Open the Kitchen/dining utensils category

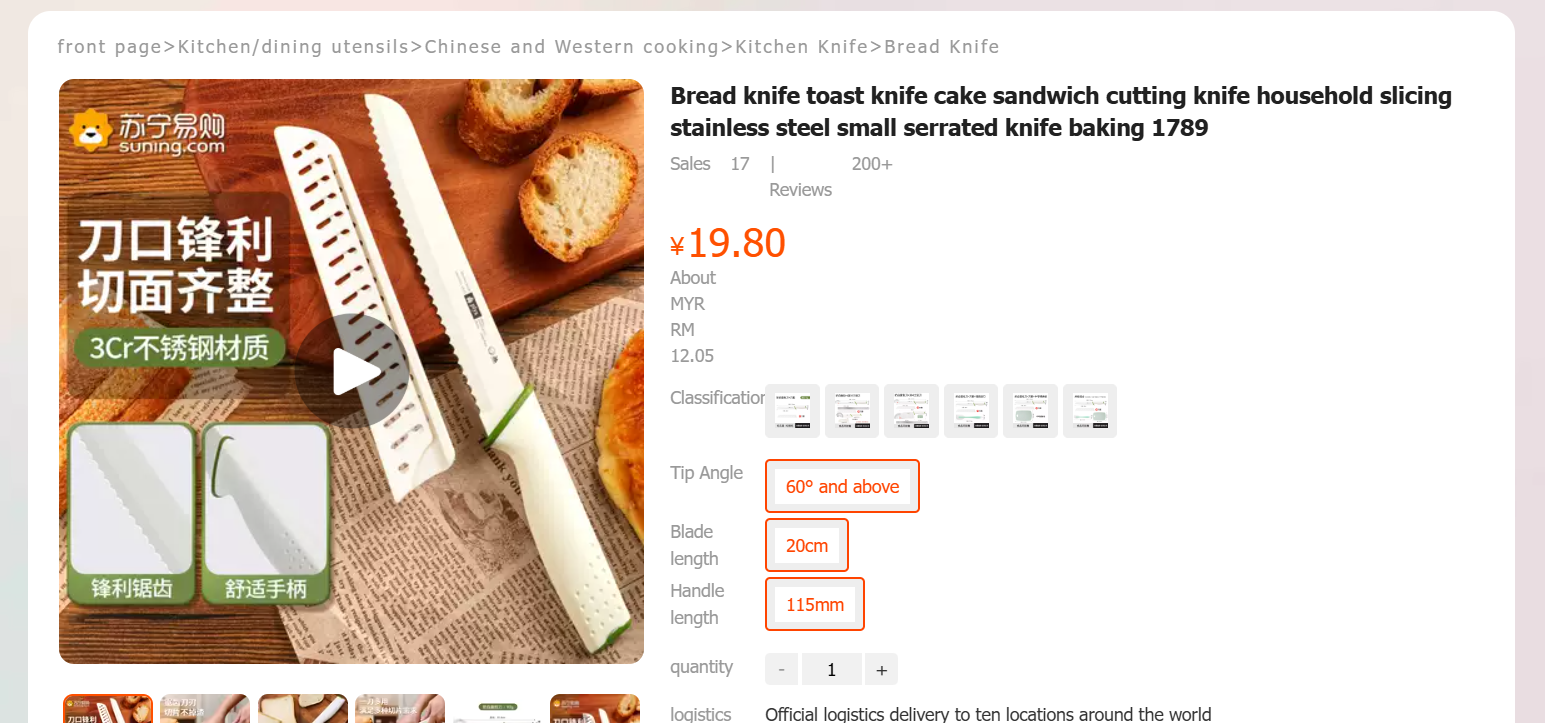click(292, 46)
